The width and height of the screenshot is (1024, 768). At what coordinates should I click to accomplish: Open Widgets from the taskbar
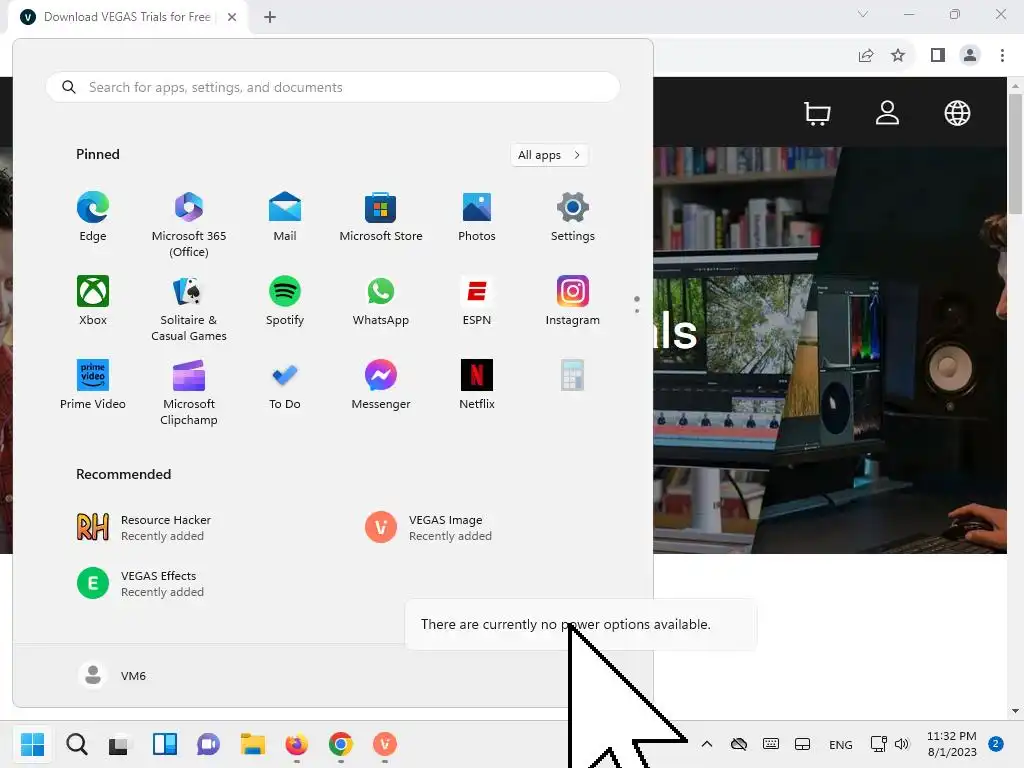point(165,744)
